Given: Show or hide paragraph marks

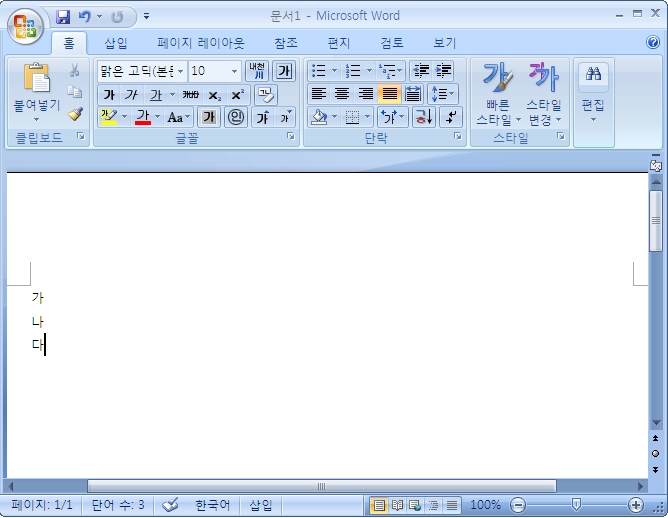Looking at the screenshot, I should 451,117.
